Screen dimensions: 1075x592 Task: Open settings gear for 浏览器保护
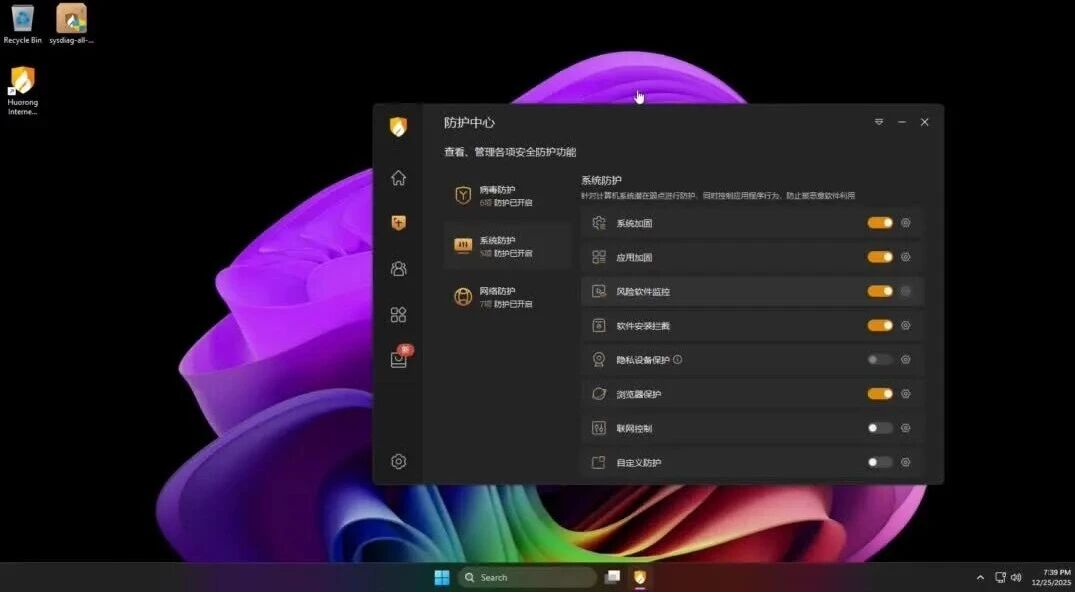tap(906, 394)
